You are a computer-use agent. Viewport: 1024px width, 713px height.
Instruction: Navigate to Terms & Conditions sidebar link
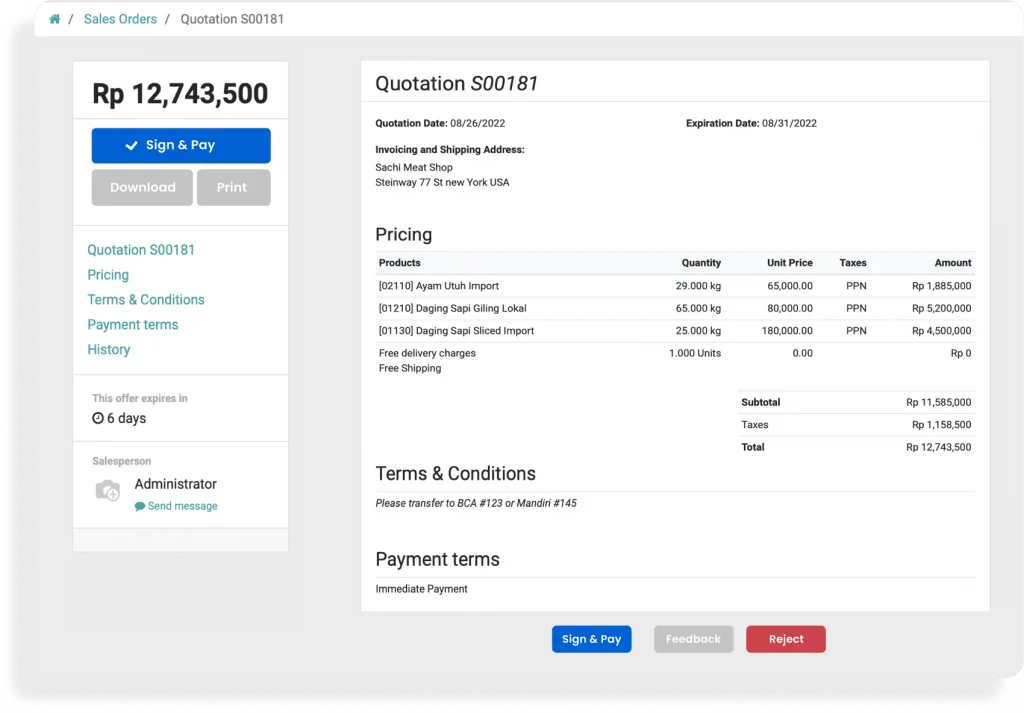coord(146,300)
